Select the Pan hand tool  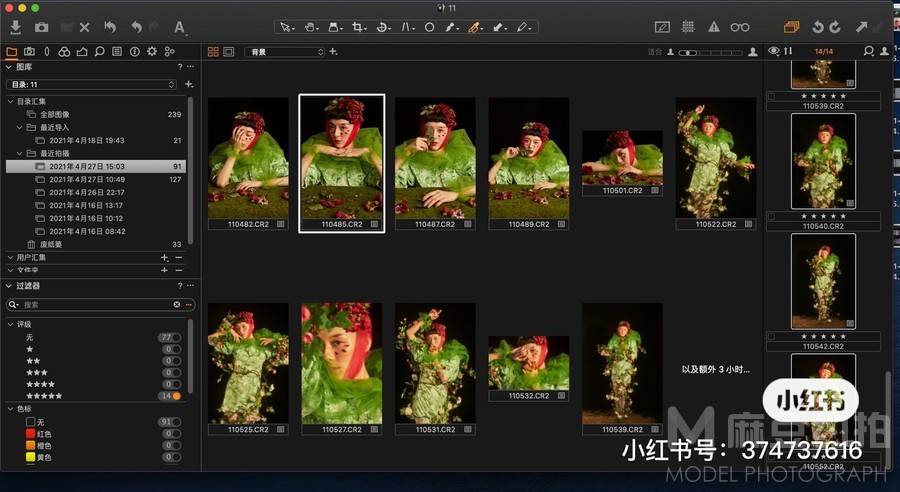pyautogui.click(x=311, y=27)
